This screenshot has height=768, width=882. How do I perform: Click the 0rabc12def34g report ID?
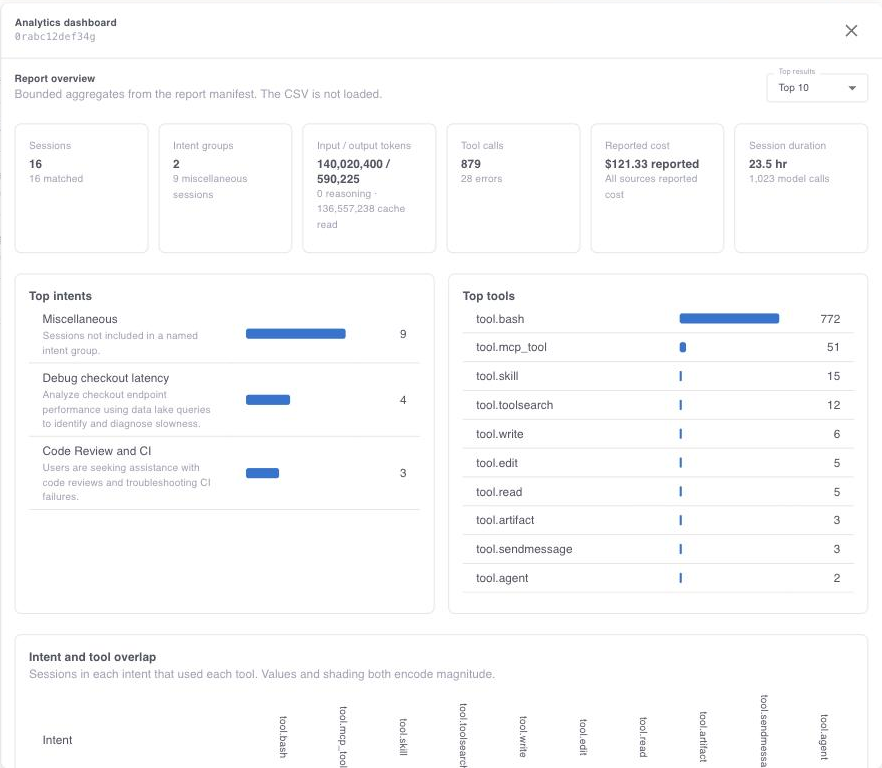[55, 37]
